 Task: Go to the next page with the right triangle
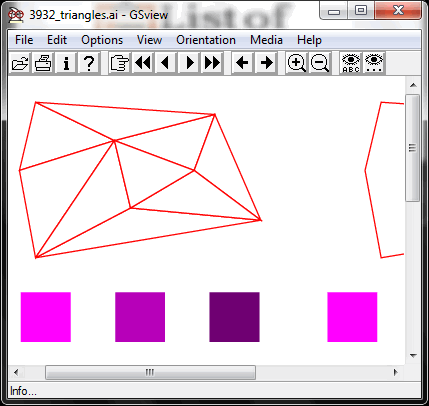coord(189,63)
